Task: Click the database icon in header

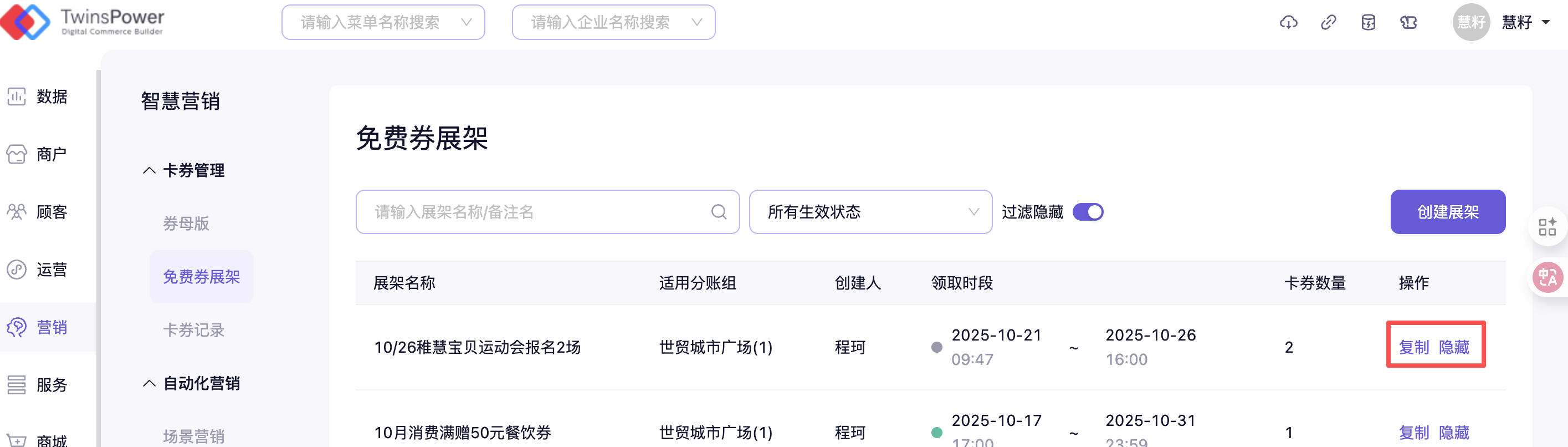Action: pyautogui.click(x=1368, y=23)
